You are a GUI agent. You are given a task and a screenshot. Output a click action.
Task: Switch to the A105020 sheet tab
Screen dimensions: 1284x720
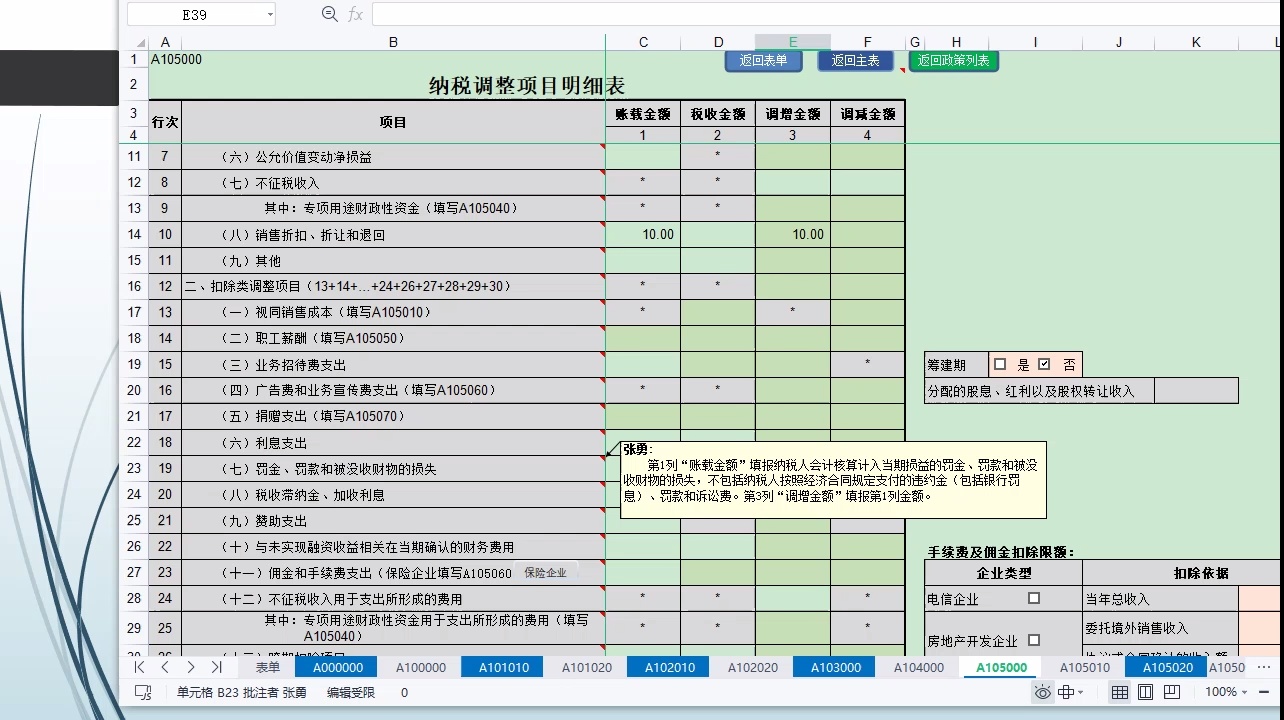tap(1167, 667)
